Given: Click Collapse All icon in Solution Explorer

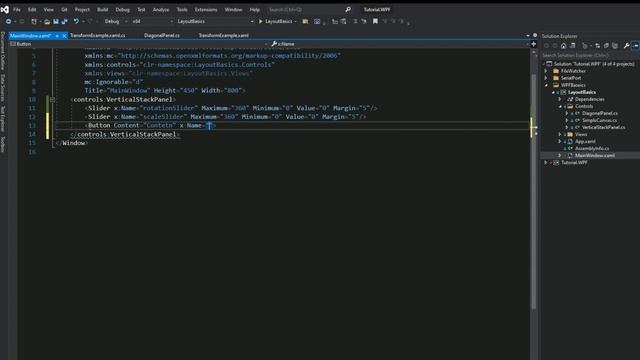Looking at the screenshot, I should coord(606,46).
